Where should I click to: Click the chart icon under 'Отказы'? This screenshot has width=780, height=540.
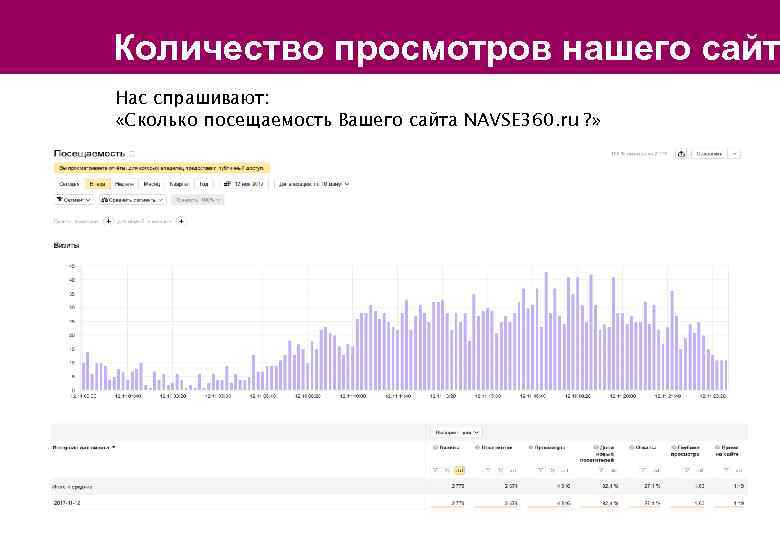point(657,469)
